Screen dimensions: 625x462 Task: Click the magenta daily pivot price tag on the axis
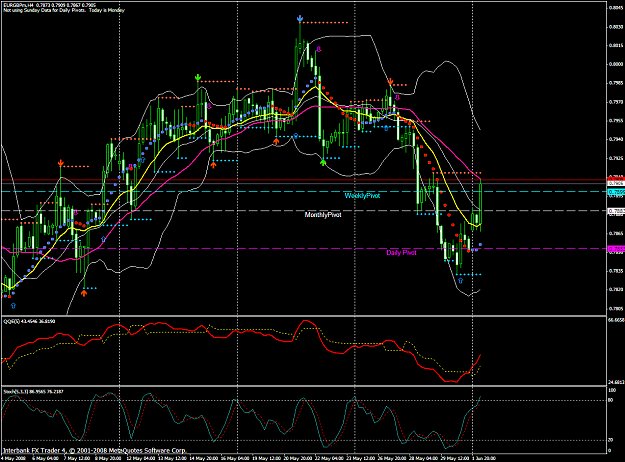click(x=616, y=249)
